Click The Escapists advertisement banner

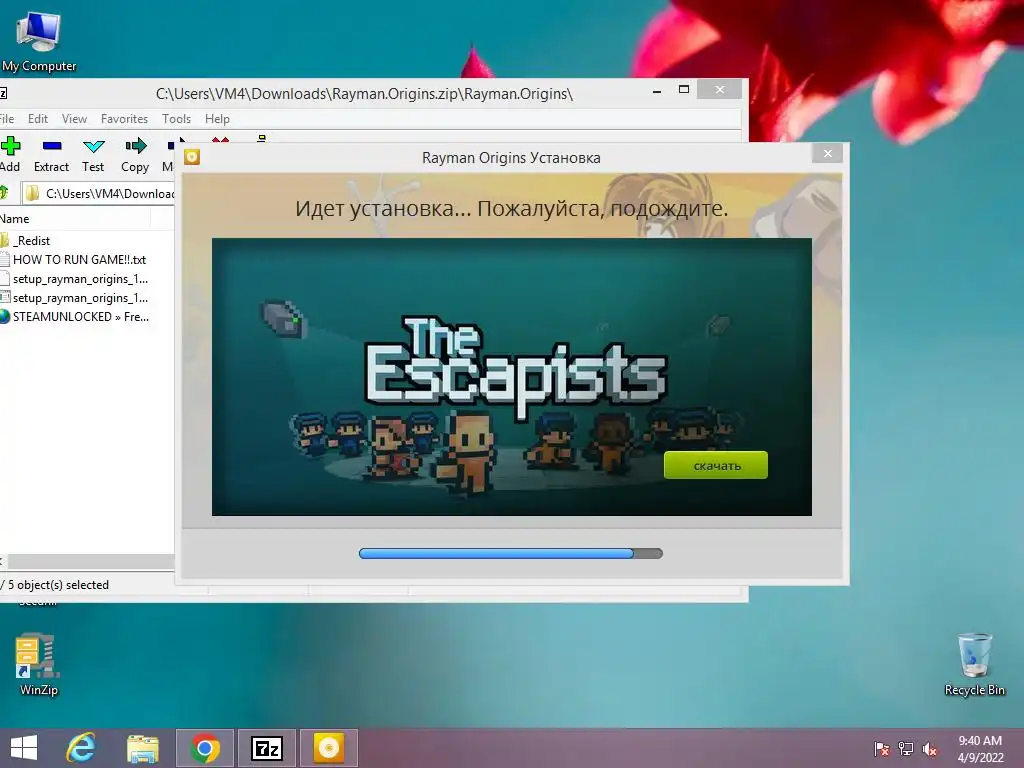point(511,377)
